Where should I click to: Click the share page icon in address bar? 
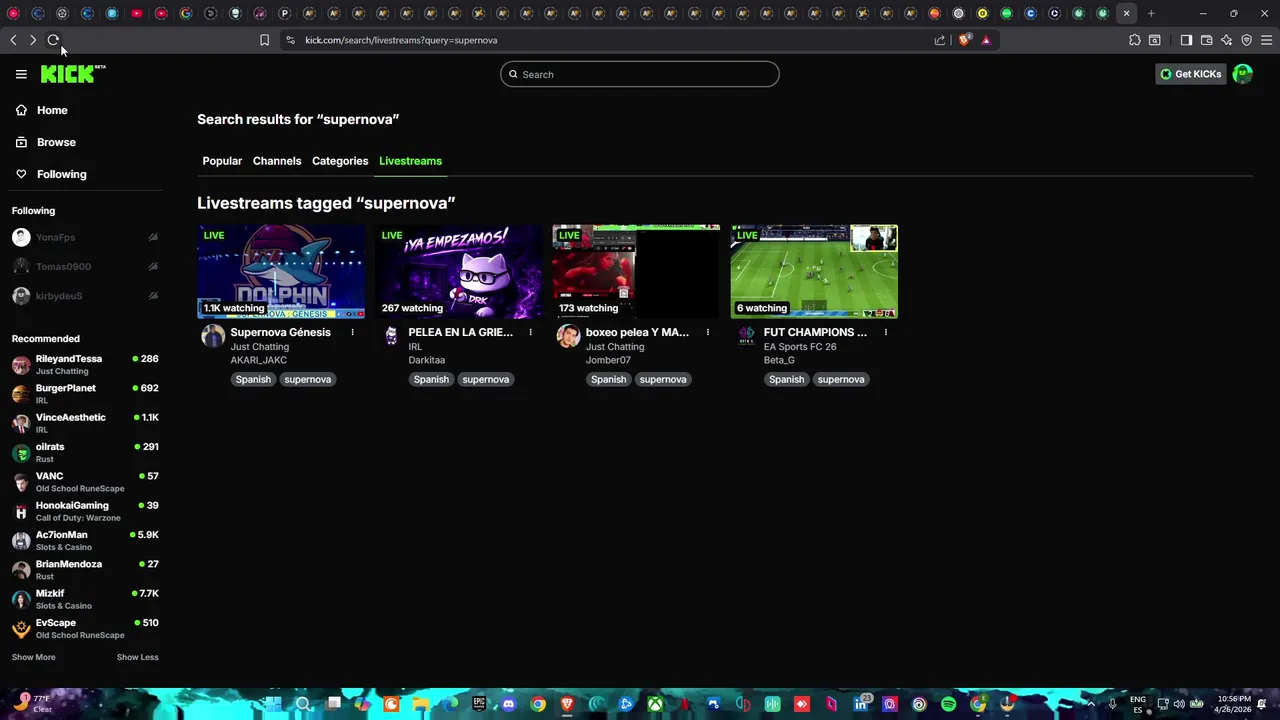coord(940,40)
